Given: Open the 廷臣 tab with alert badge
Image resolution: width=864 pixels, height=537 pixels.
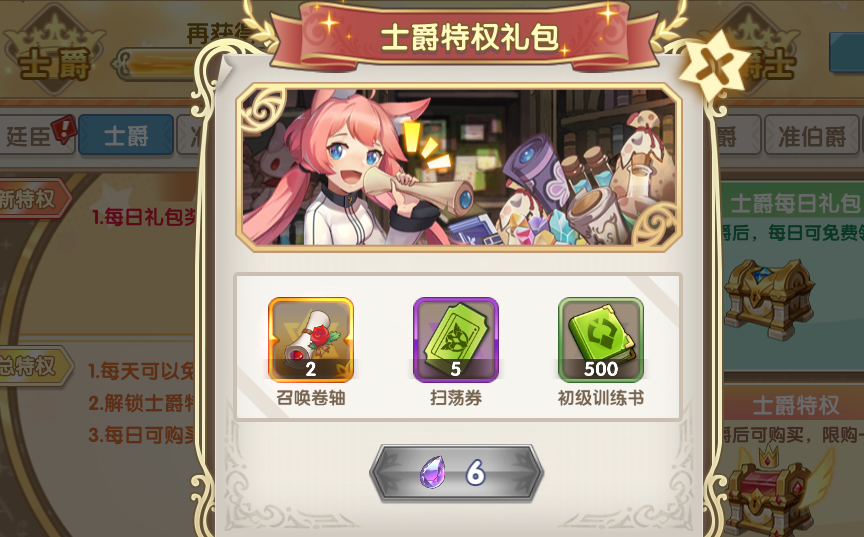Looking at the screenshot, I should (36, 135).
